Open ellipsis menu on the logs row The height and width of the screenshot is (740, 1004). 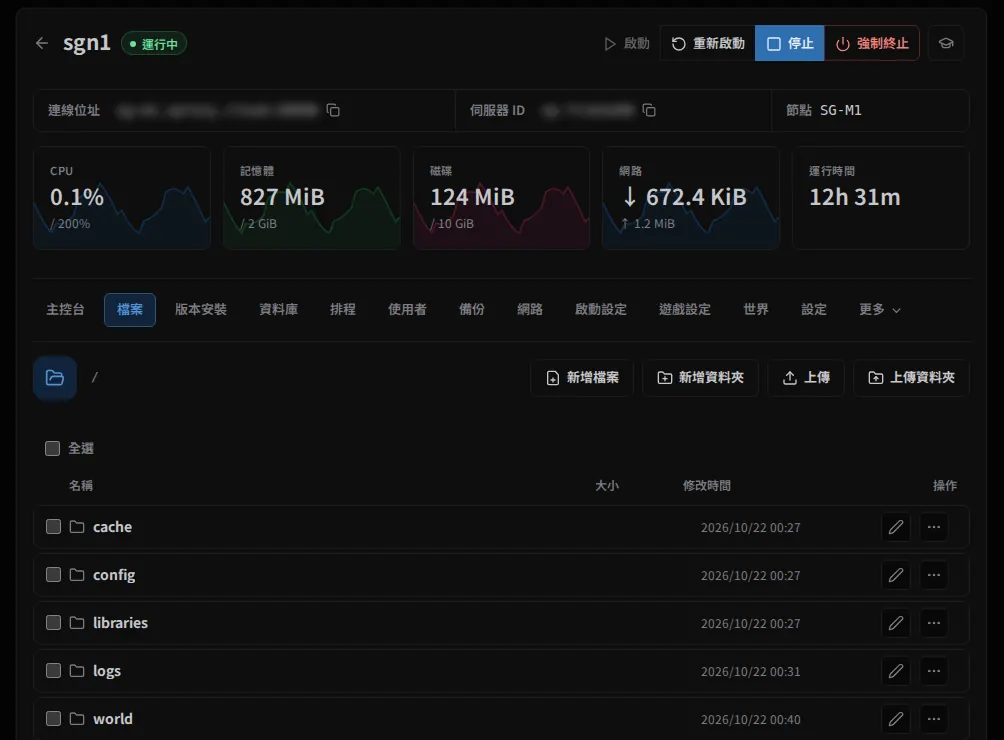tap(934, 671)
